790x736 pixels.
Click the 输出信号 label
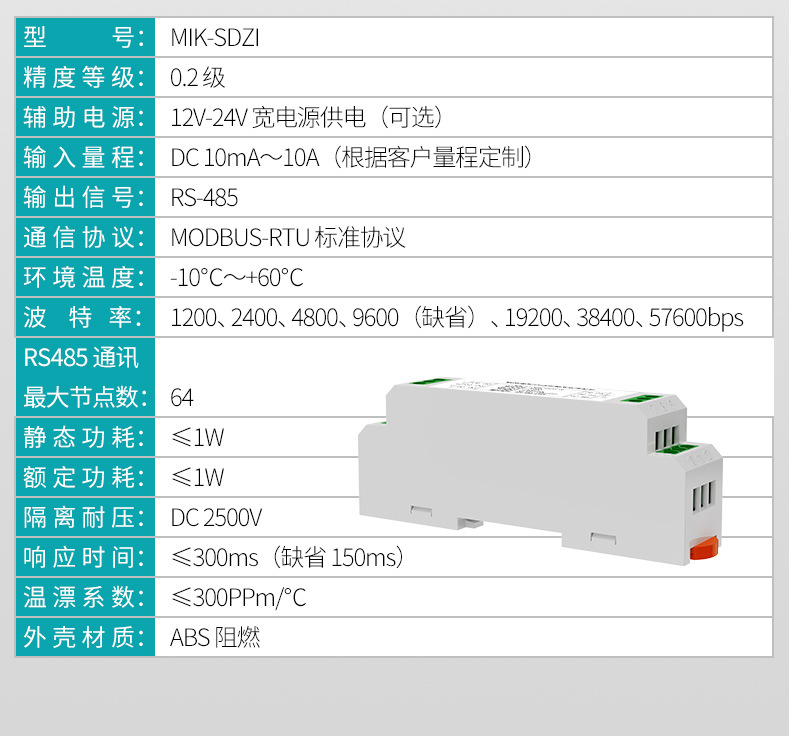pyautogui.click(x=84, y=197)
